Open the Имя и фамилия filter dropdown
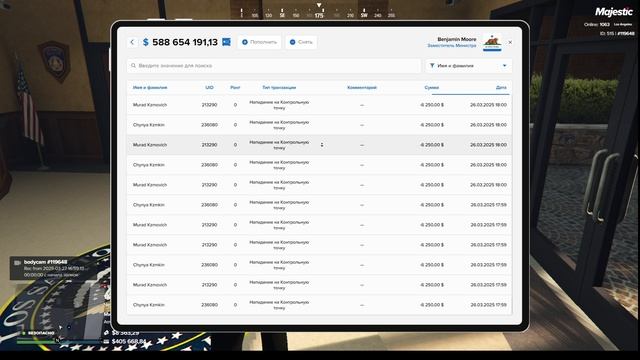The image size is (640, 360). point(469,66)
